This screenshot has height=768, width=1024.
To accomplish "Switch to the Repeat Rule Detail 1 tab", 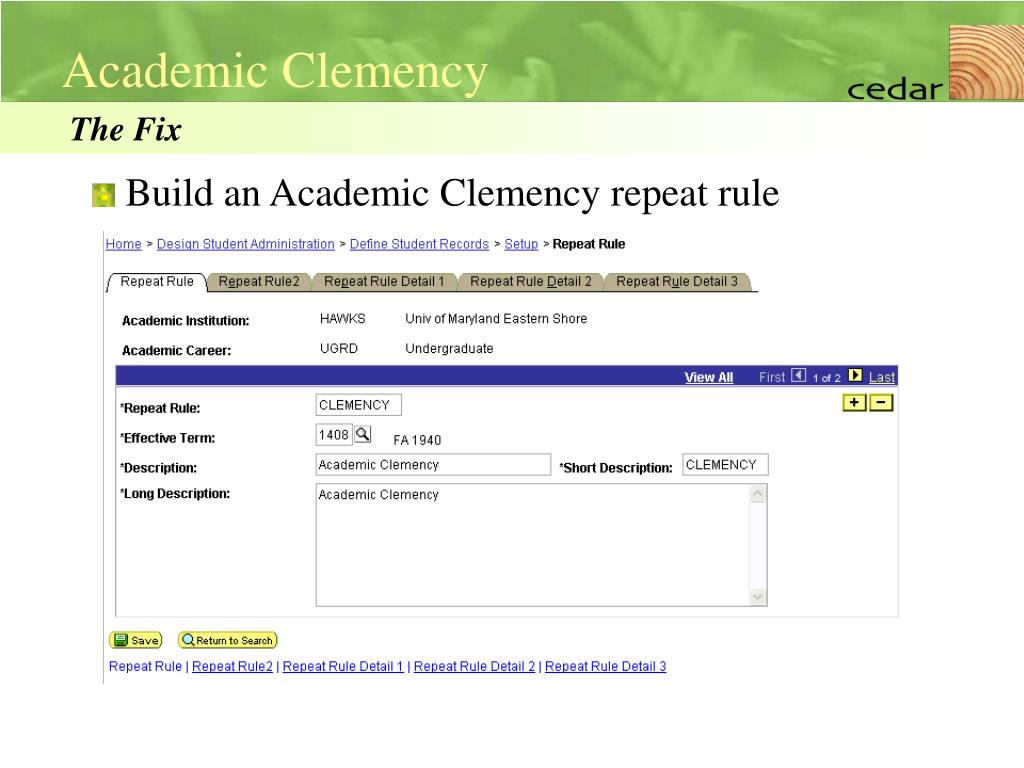I will pyautogui.click(x=384, y=281).
